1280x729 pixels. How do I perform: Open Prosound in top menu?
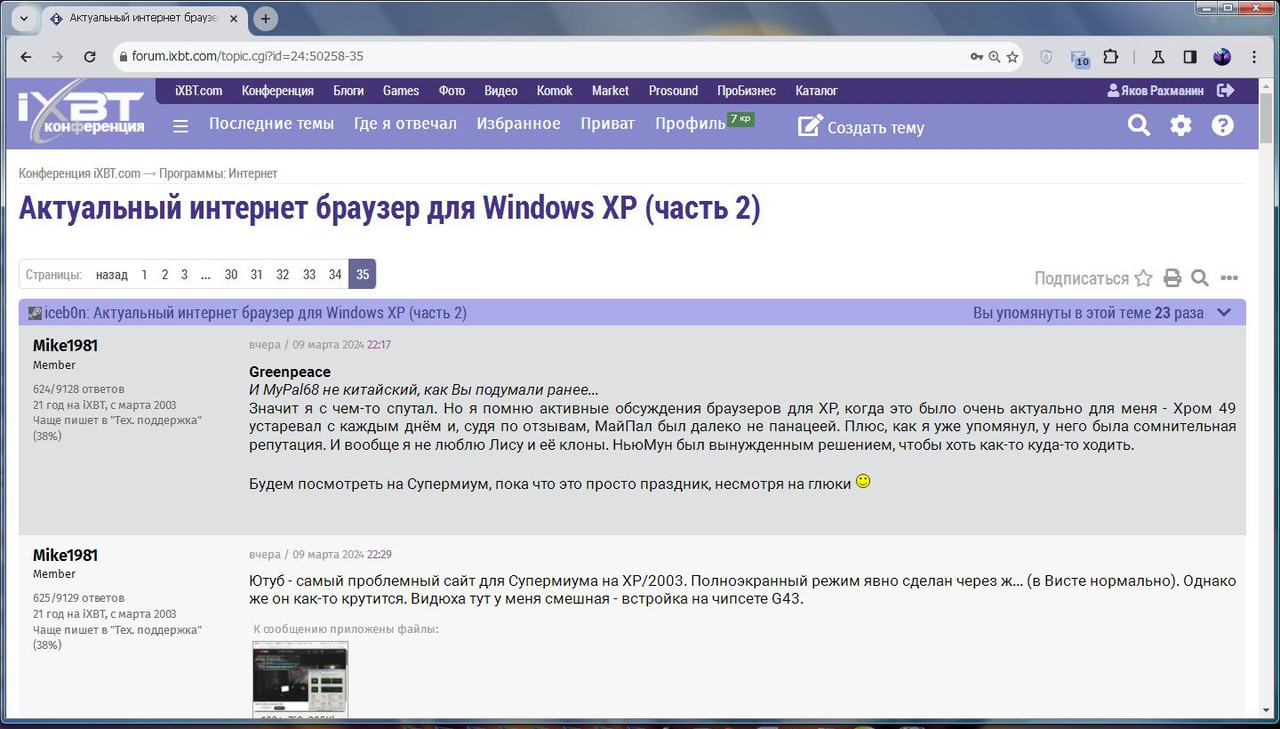673,90
